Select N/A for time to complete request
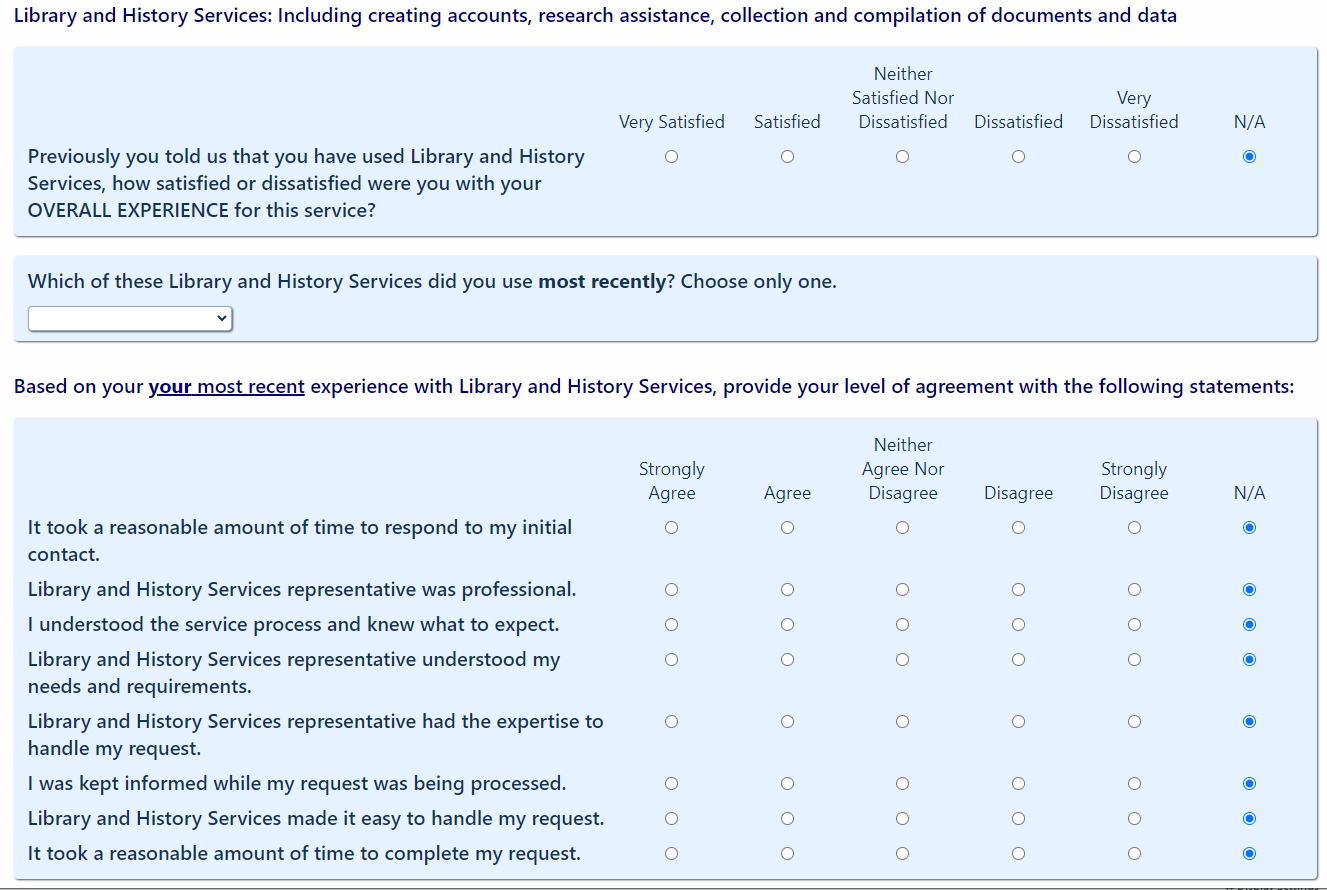This screenshot has width=1327, height=890. pyautogui.click(x=1249, y=854)
